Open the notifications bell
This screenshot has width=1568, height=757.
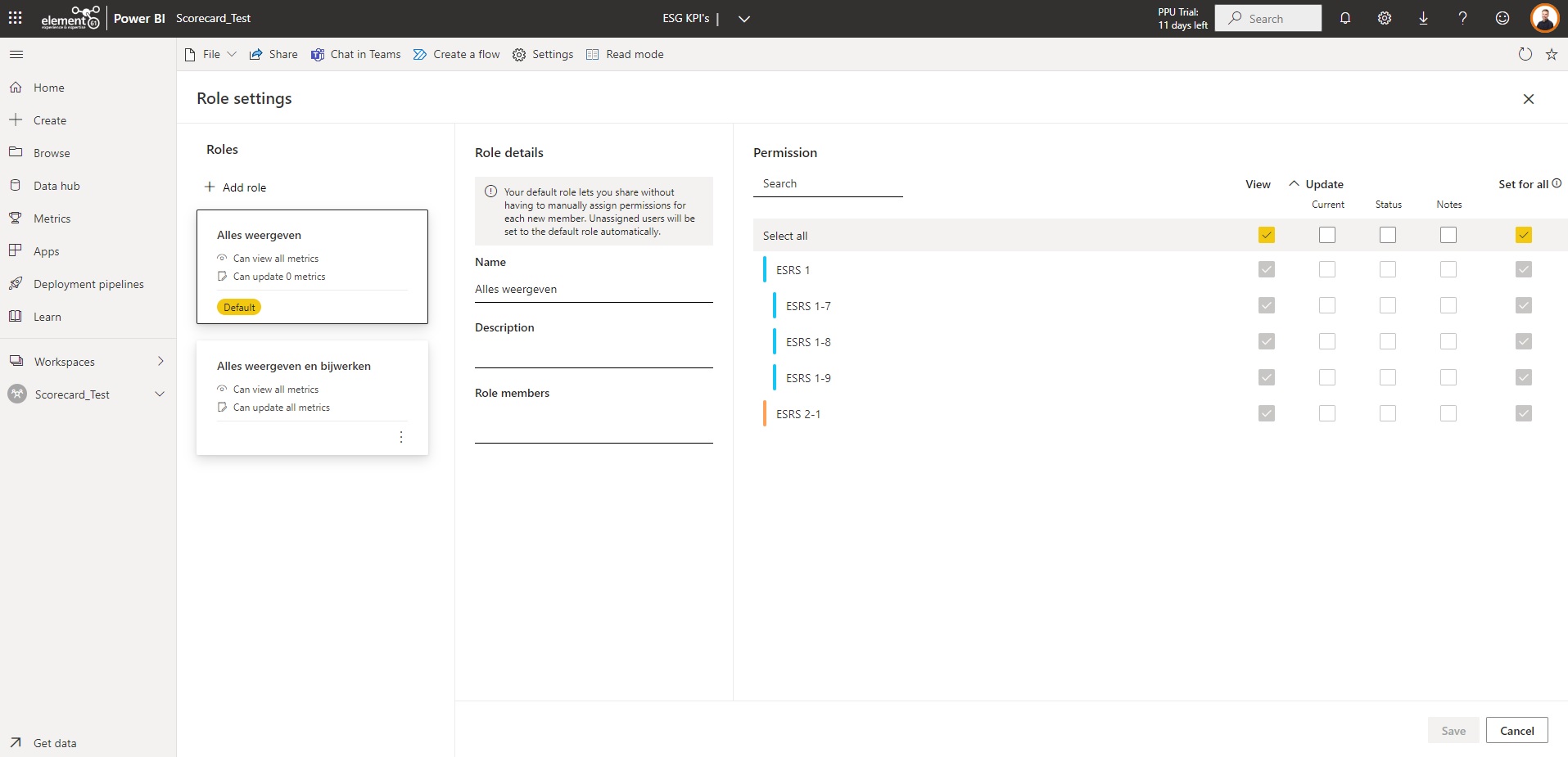tap(1344, 18)
